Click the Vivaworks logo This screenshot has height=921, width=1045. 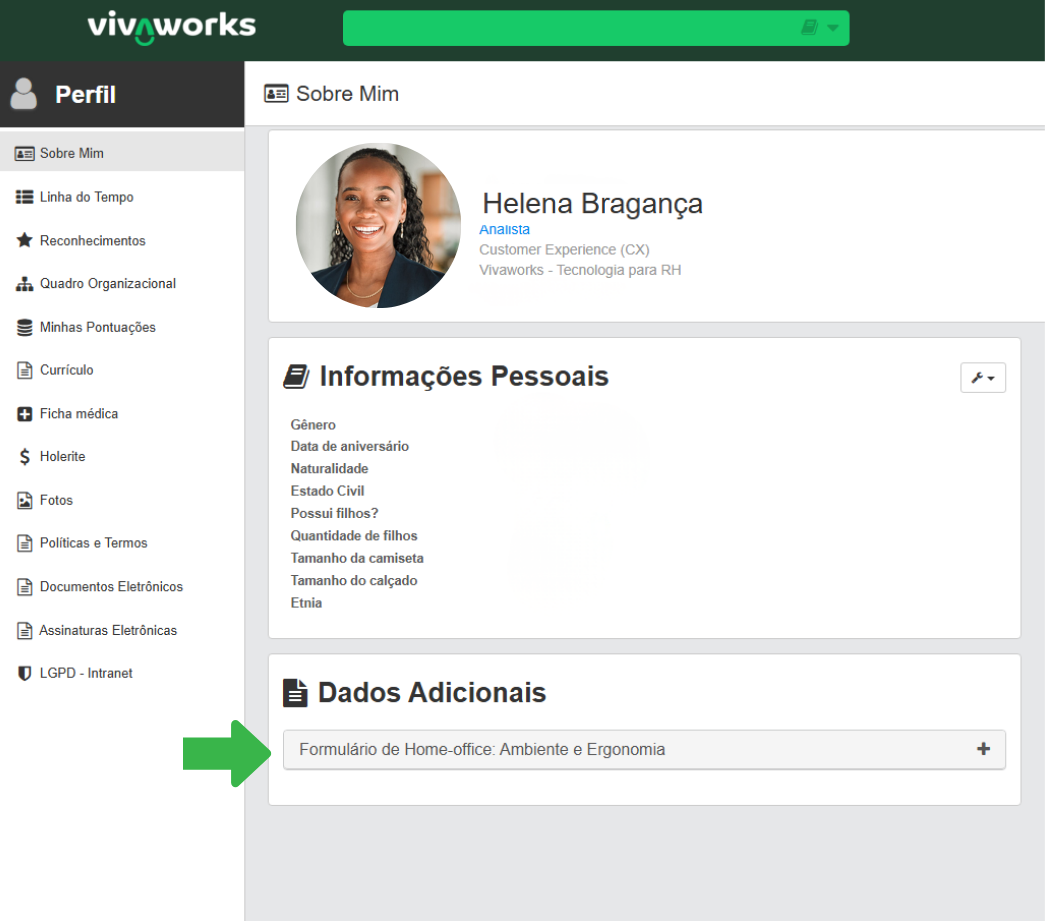(x=171, y=27)
